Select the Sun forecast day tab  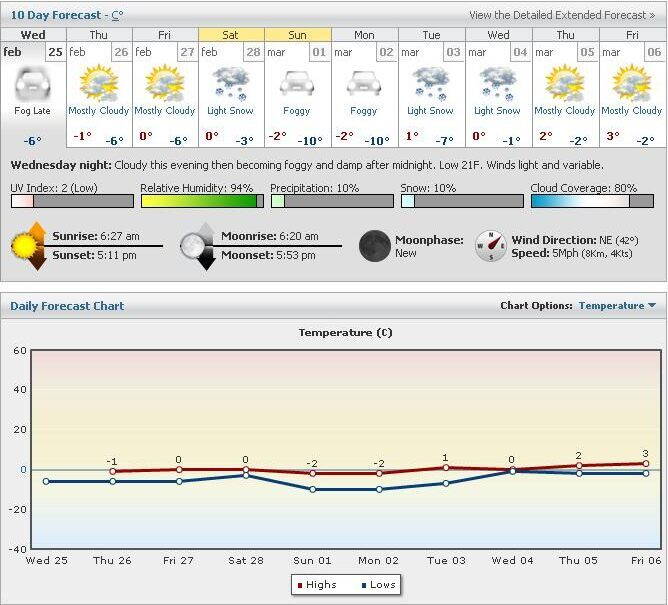click(297, 35)
